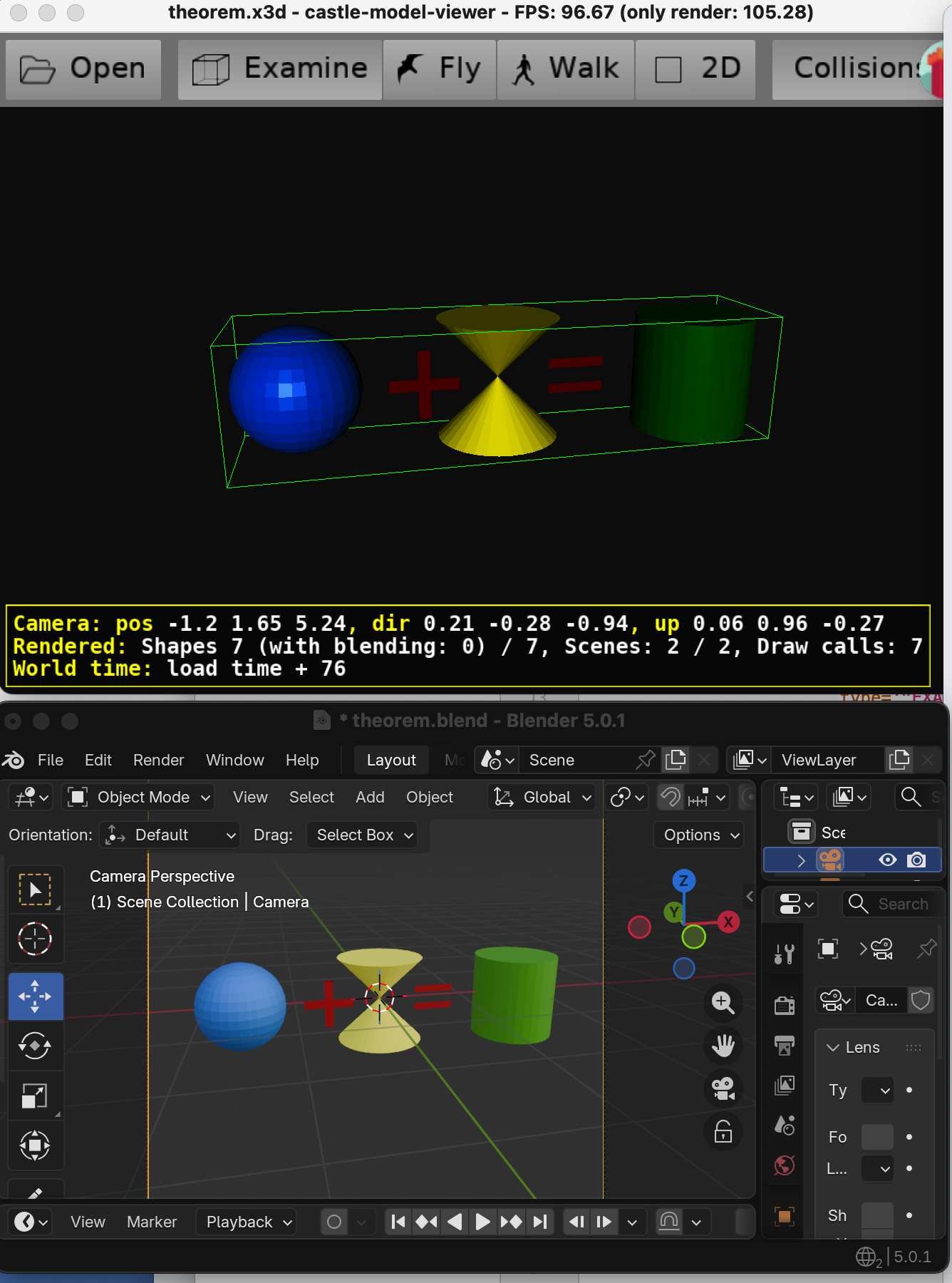
Task: Toggle camera view with camera icon
Action: point(723,1088)
